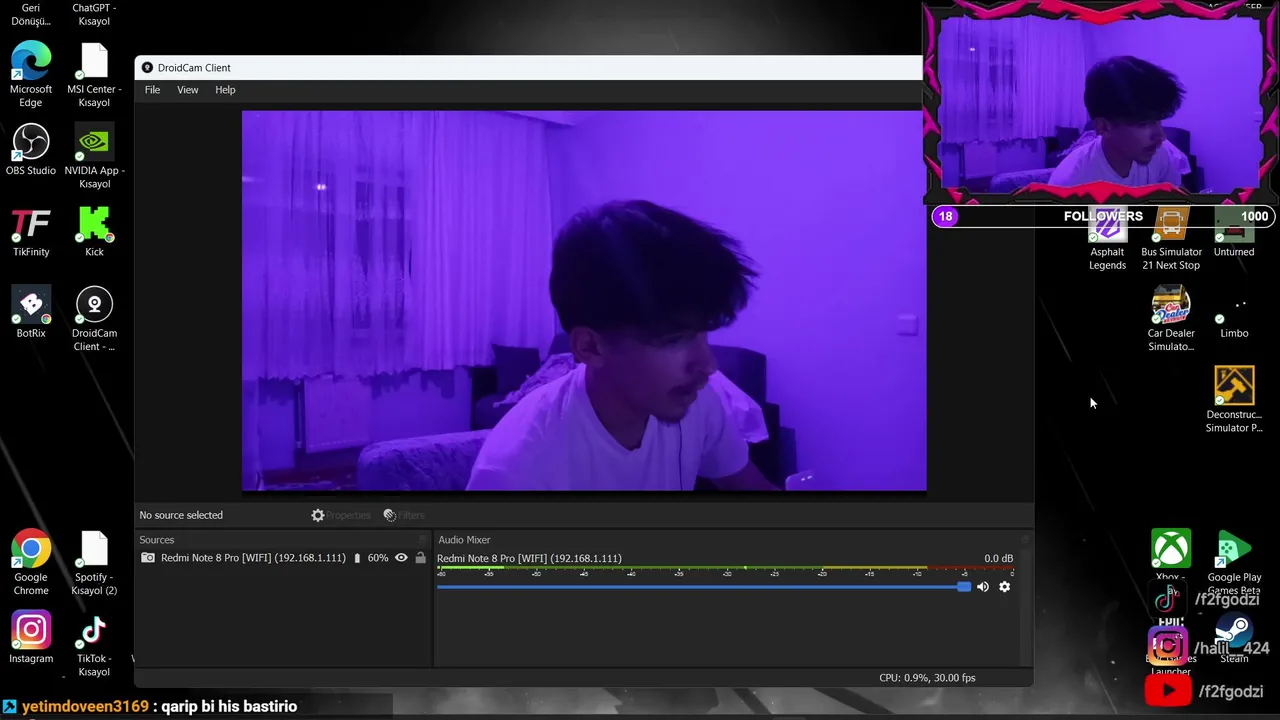The width and height of the screenshot is (1280, 720).
Task: Click the FOLLOWERS counter label
Action: pos(1103,216)
